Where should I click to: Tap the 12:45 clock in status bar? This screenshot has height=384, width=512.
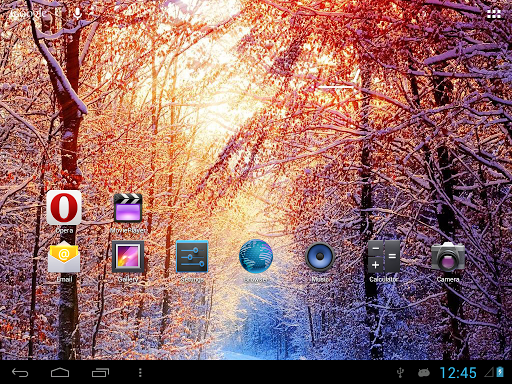point(458,373)
